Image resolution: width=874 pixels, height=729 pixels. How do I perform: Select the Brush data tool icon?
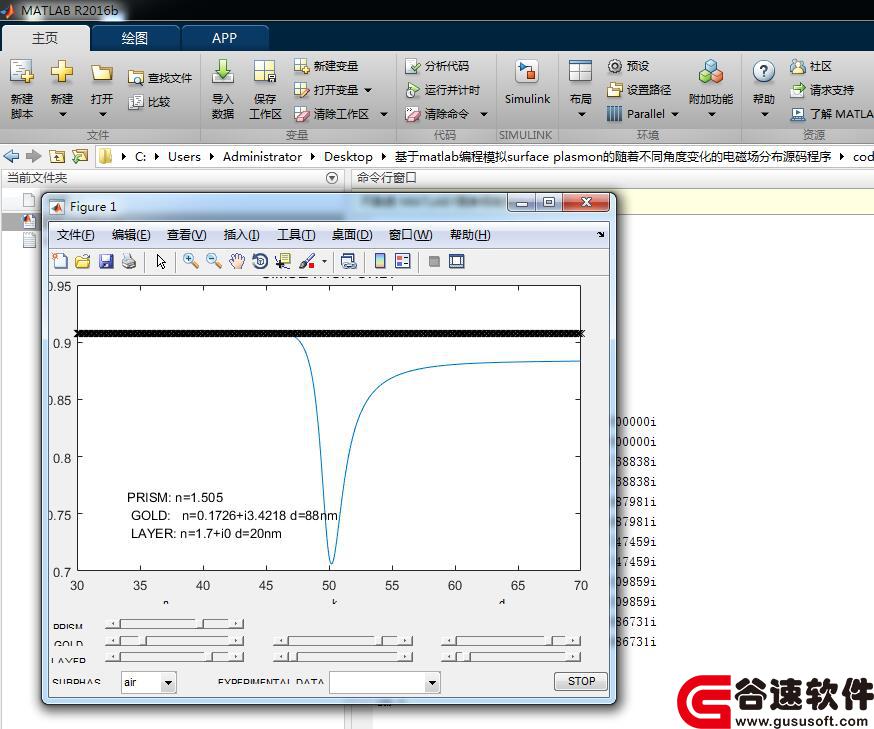(307, 261)
